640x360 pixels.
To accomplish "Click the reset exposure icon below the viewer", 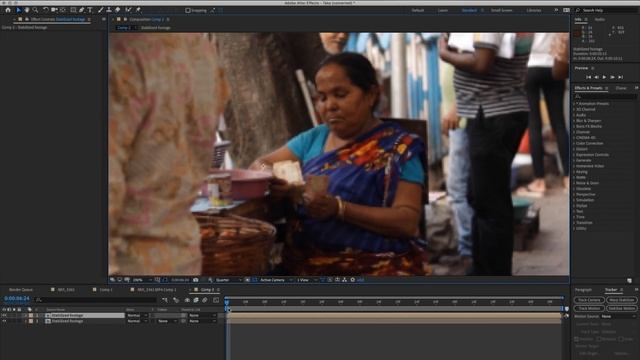I will click(x=353, y=280).
